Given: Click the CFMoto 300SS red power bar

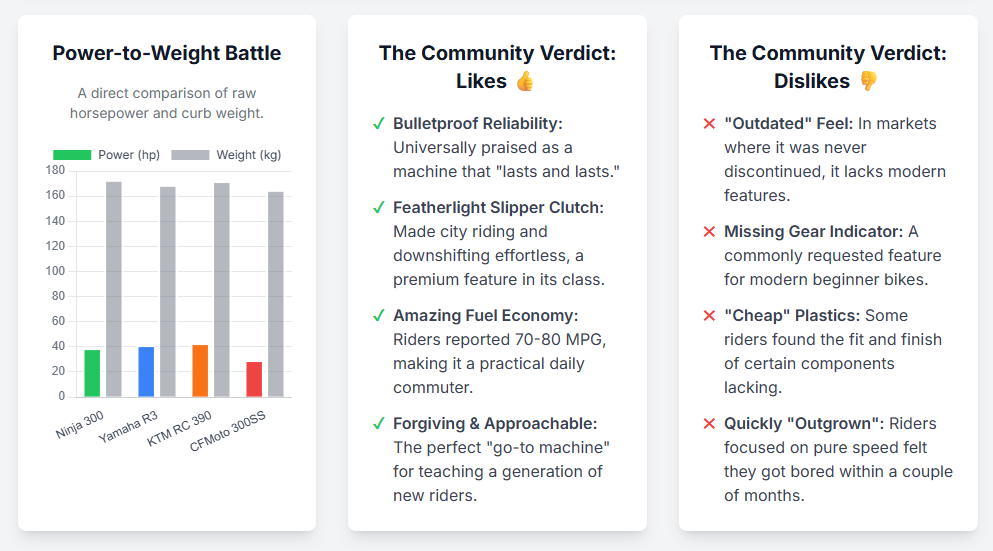Looking at the screenshot, I should point(254,379).
